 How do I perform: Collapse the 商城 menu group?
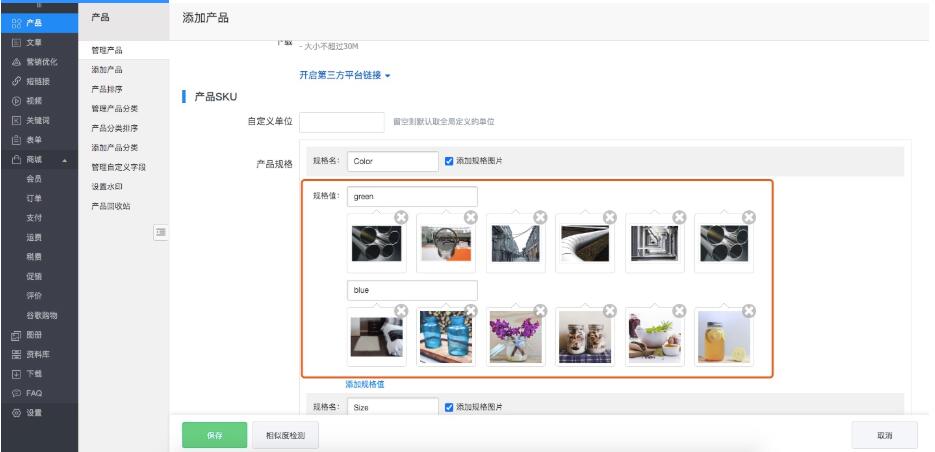[65, 160]
